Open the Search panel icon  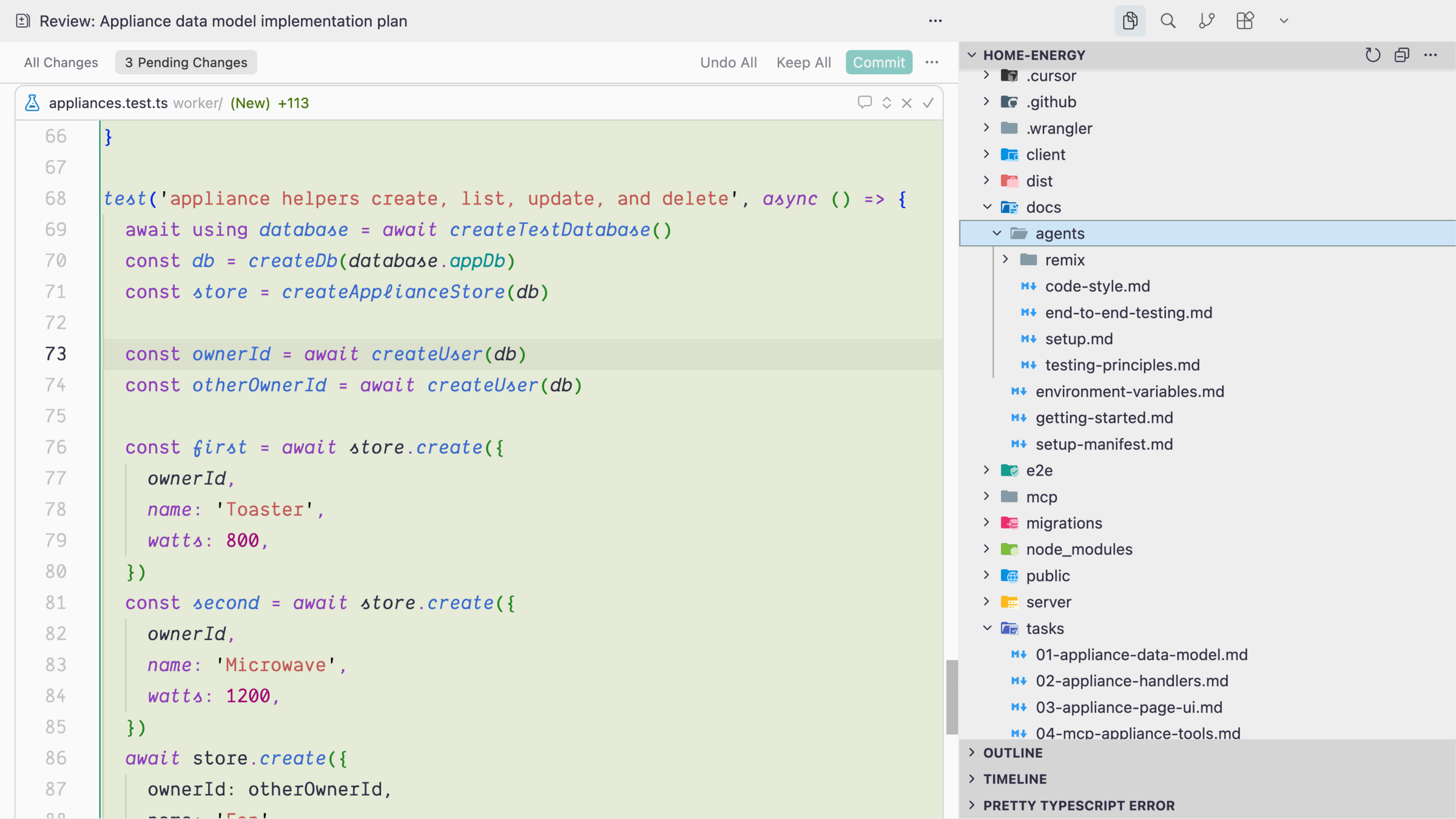[1168, 21]
